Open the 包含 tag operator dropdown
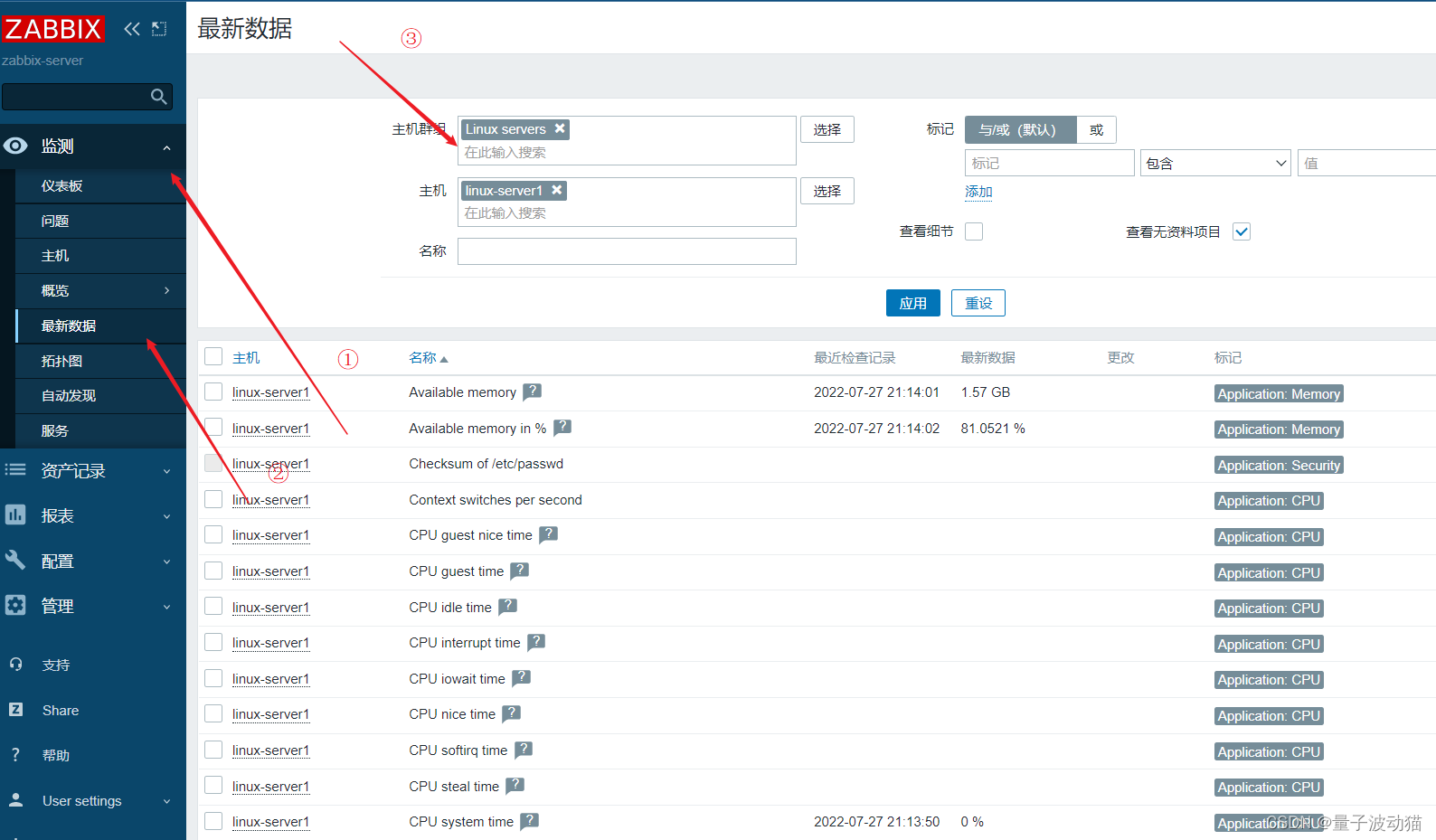1436x840 pixels. 1215,163
